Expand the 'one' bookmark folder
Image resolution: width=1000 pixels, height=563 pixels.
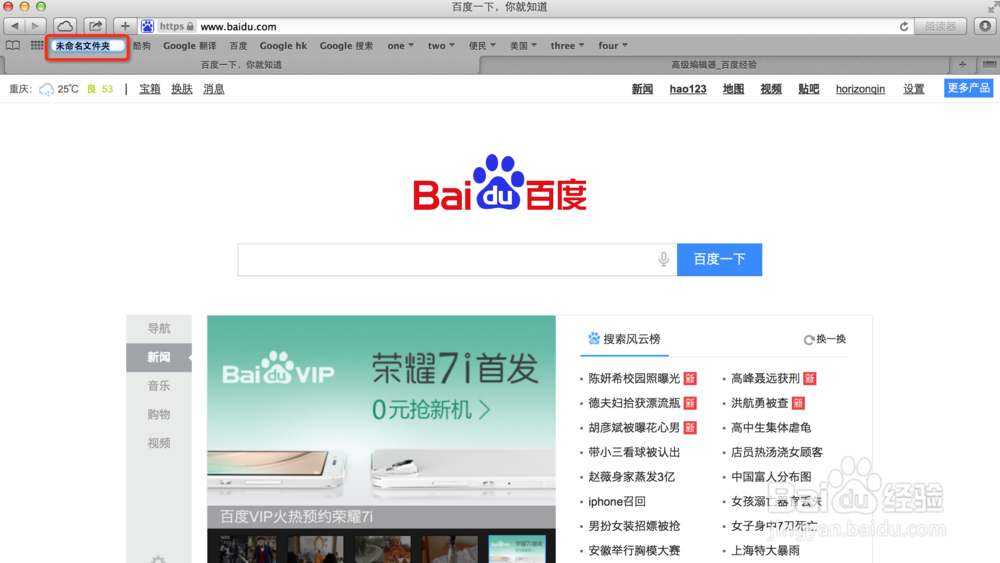[x=401, y=45]
